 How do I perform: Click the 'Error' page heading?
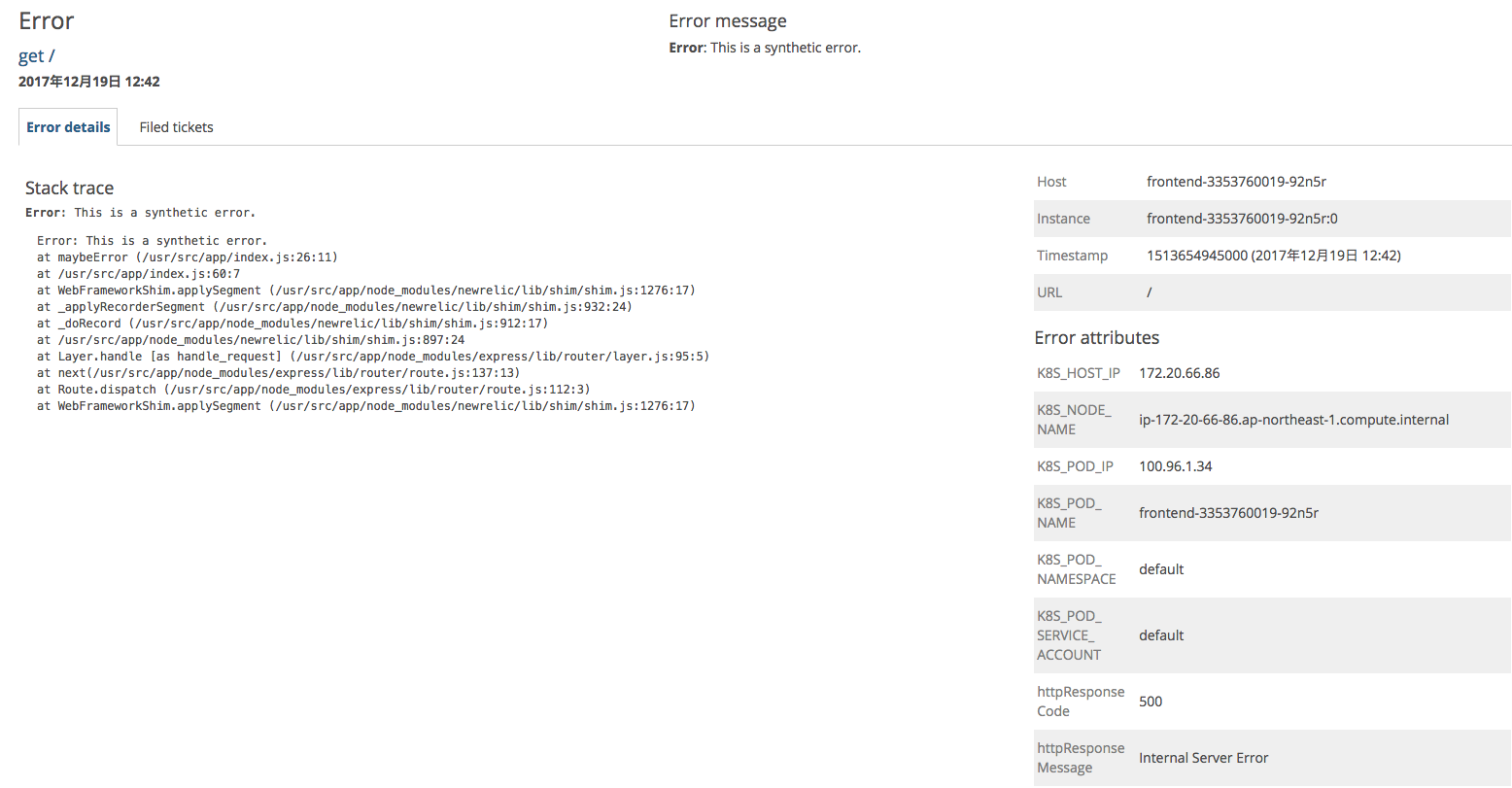pyautogui.click(x=47, y=20)
